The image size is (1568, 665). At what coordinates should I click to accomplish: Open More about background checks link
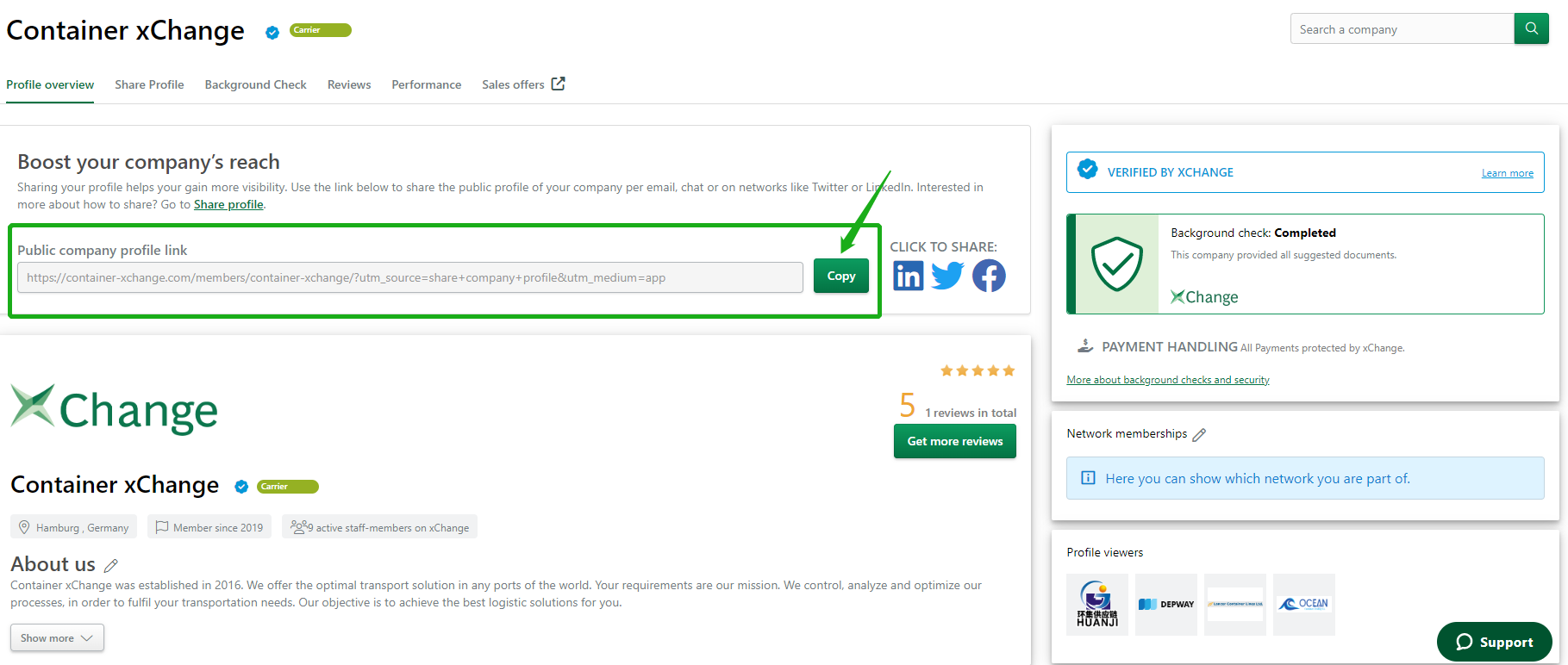1167,380
